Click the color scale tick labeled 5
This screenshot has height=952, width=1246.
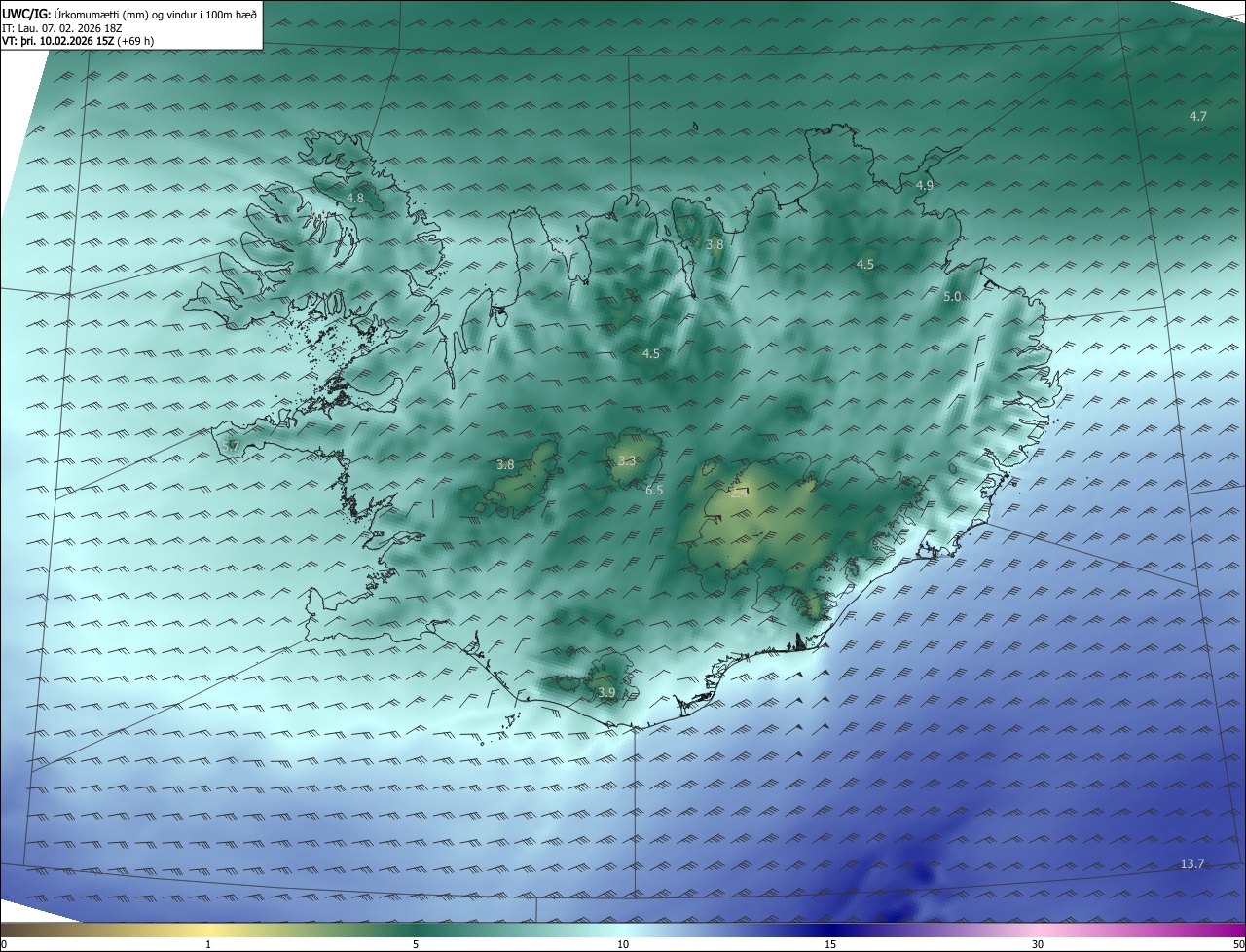point(416,944)
